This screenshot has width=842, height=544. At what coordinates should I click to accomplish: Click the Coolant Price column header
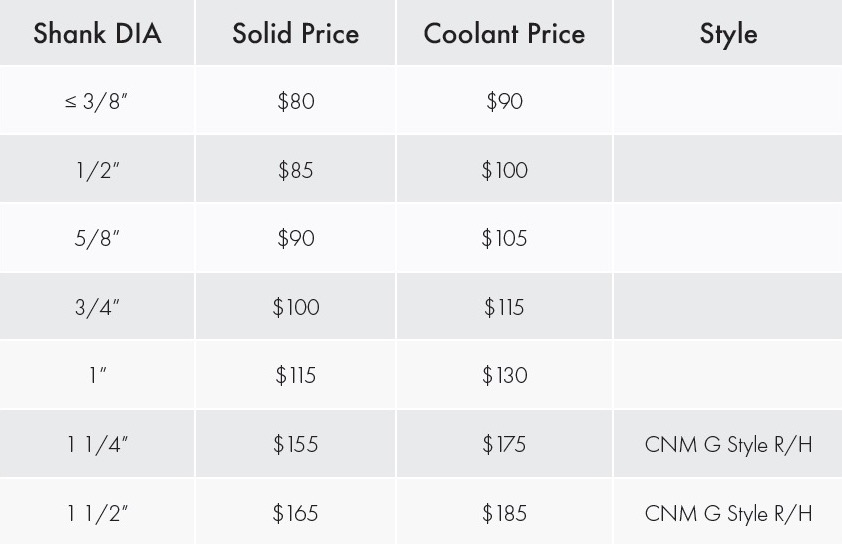pyautogui.click(x=504, y=33)
